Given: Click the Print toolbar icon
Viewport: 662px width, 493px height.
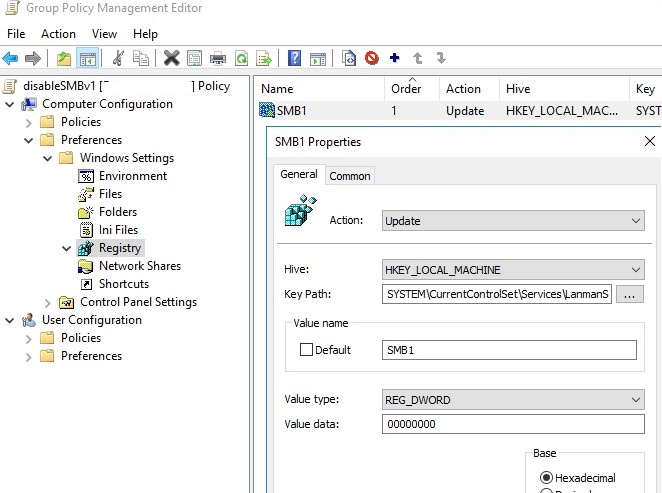Looking at the screenshot, I should click(x=218, y=58).
